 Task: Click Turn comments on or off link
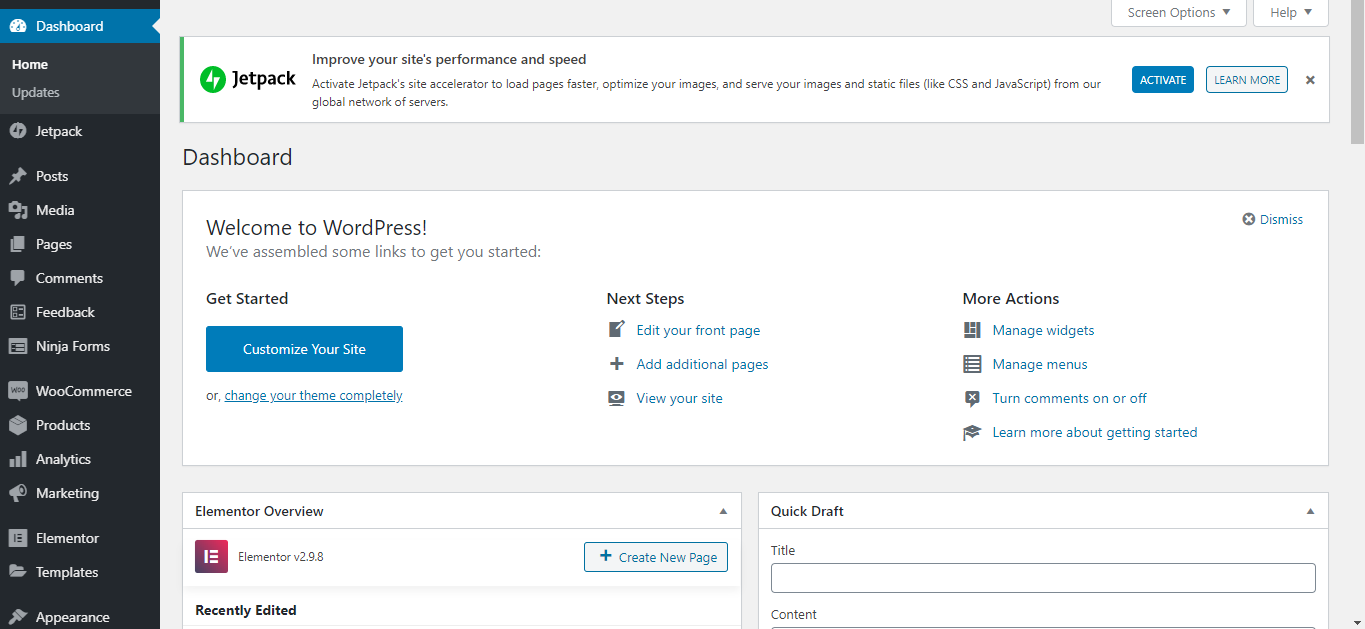pyautogui.click(x=1069, y=398)
